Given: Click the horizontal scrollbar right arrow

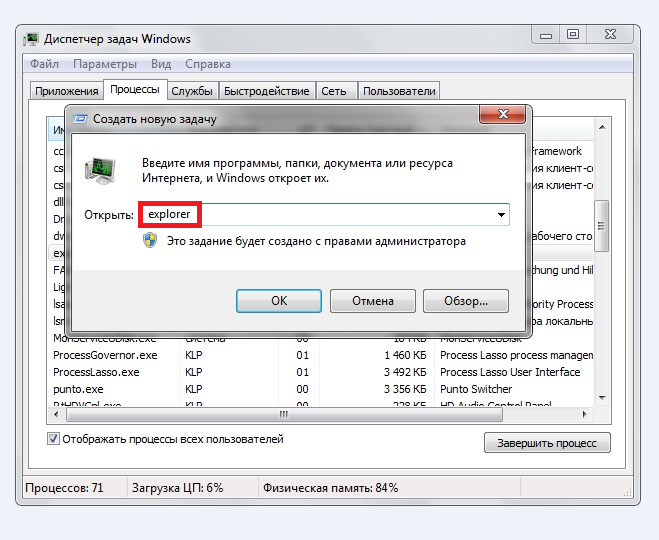Looking at the screenshot, I should [585, 415].
